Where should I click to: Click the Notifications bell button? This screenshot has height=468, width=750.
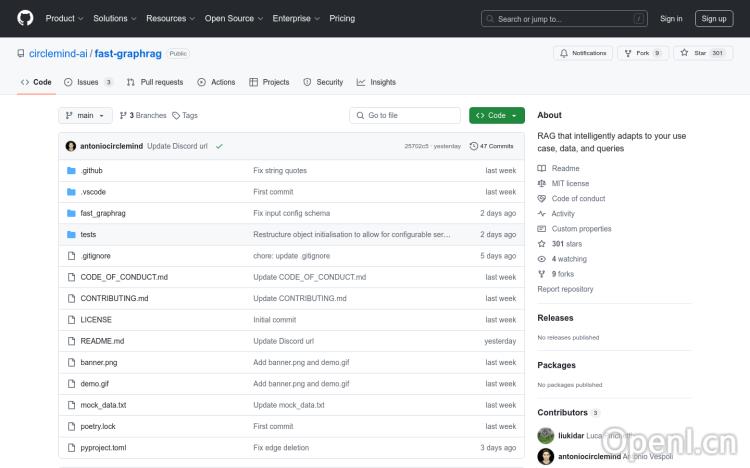point(583,53)
